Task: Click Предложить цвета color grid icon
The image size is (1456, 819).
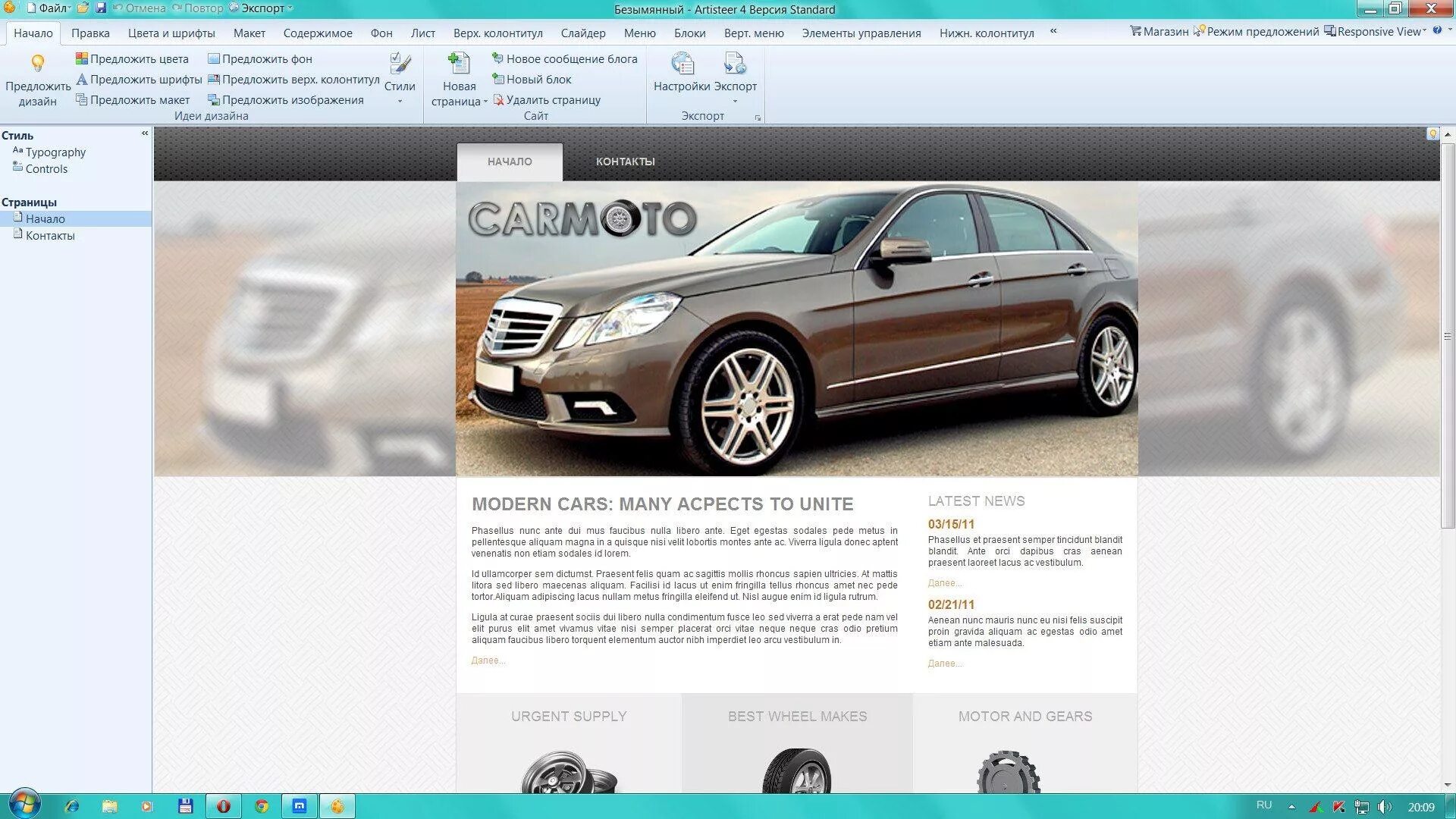Action: point(82,59)
